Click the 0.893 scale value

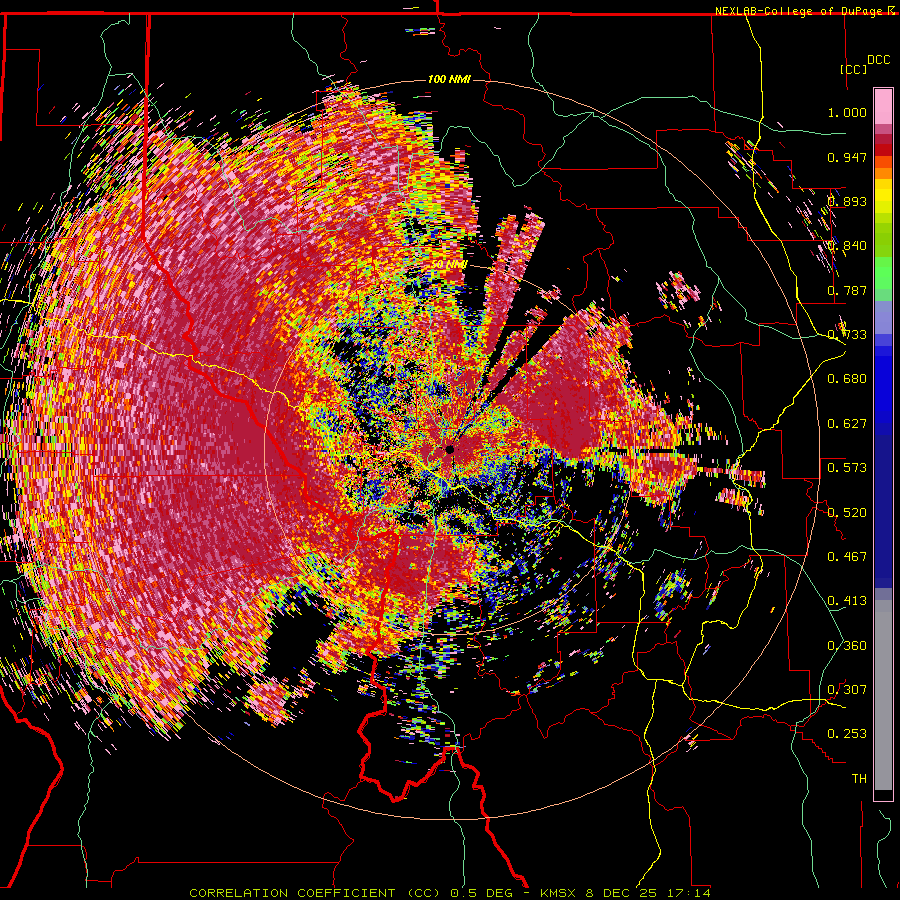[x=847, y=201]
